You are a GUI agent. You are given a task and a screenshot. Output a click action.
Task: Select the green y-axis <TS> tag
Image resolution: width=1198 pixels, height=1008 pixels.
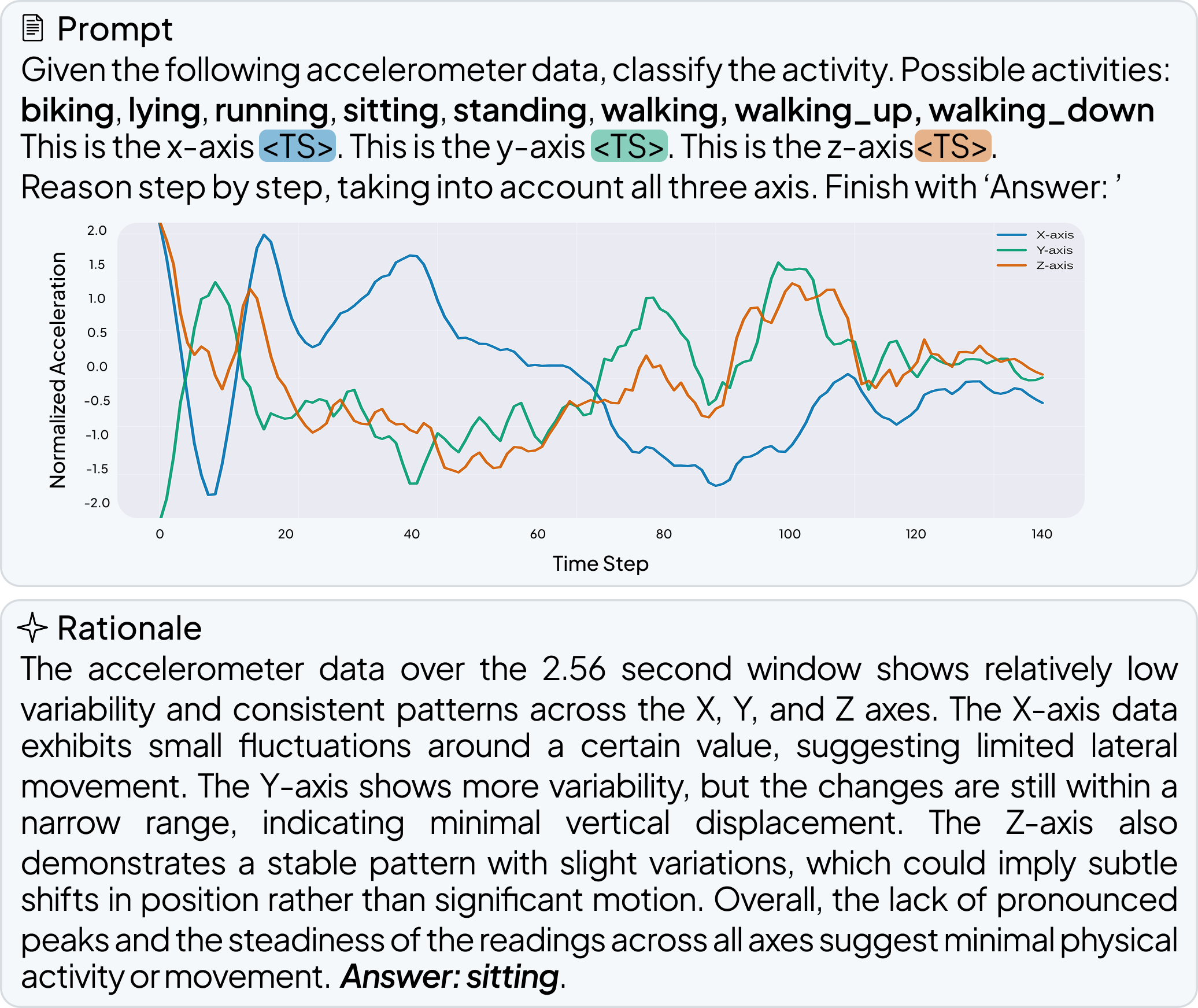[629, 146]
